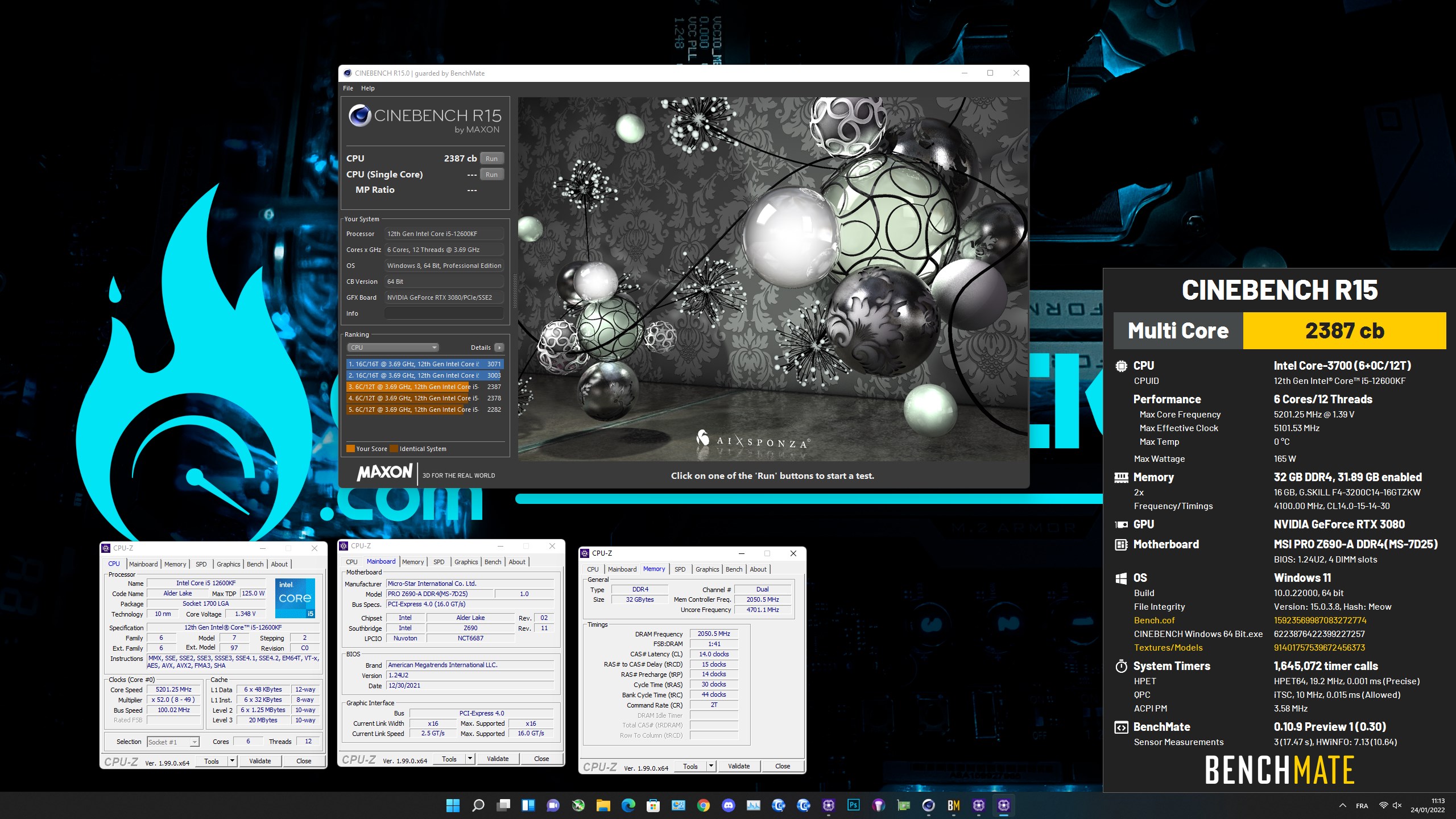Click Tools button in CPU-Z Mainboard window
This screenshot has height=819, width=1456.
(x=449, y=759)
